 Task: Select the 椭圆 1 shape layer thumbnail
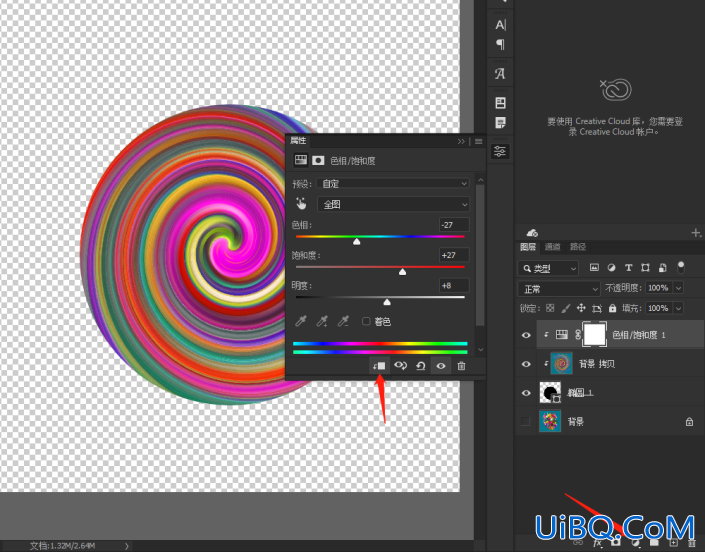(x=550, y=392)
